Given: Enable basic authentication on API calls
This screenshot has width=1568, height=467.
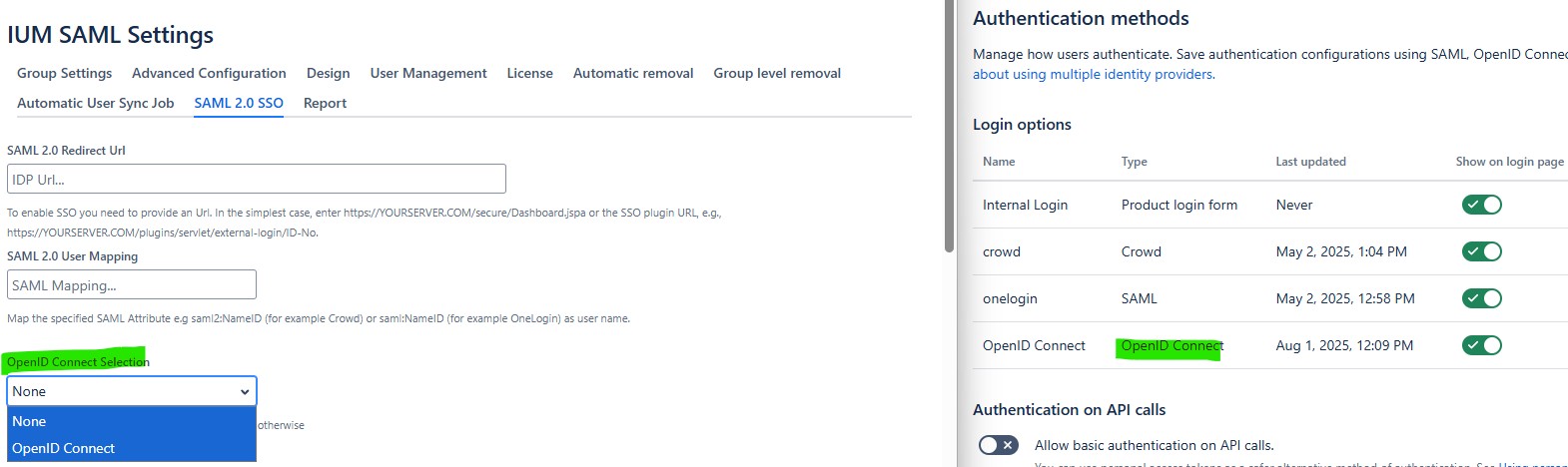Looking at the screenshot, I should pos(998,445).
